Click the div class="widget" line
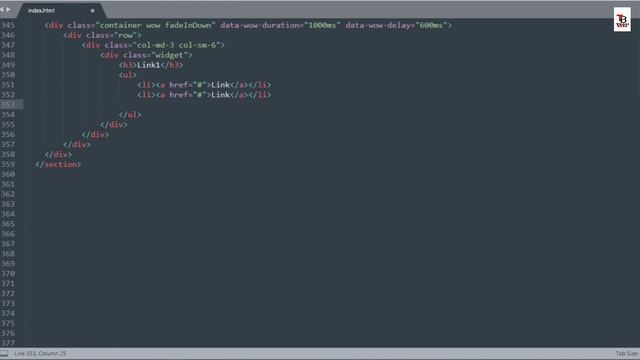This screenshot has width=640, height=360. [146, 55]
